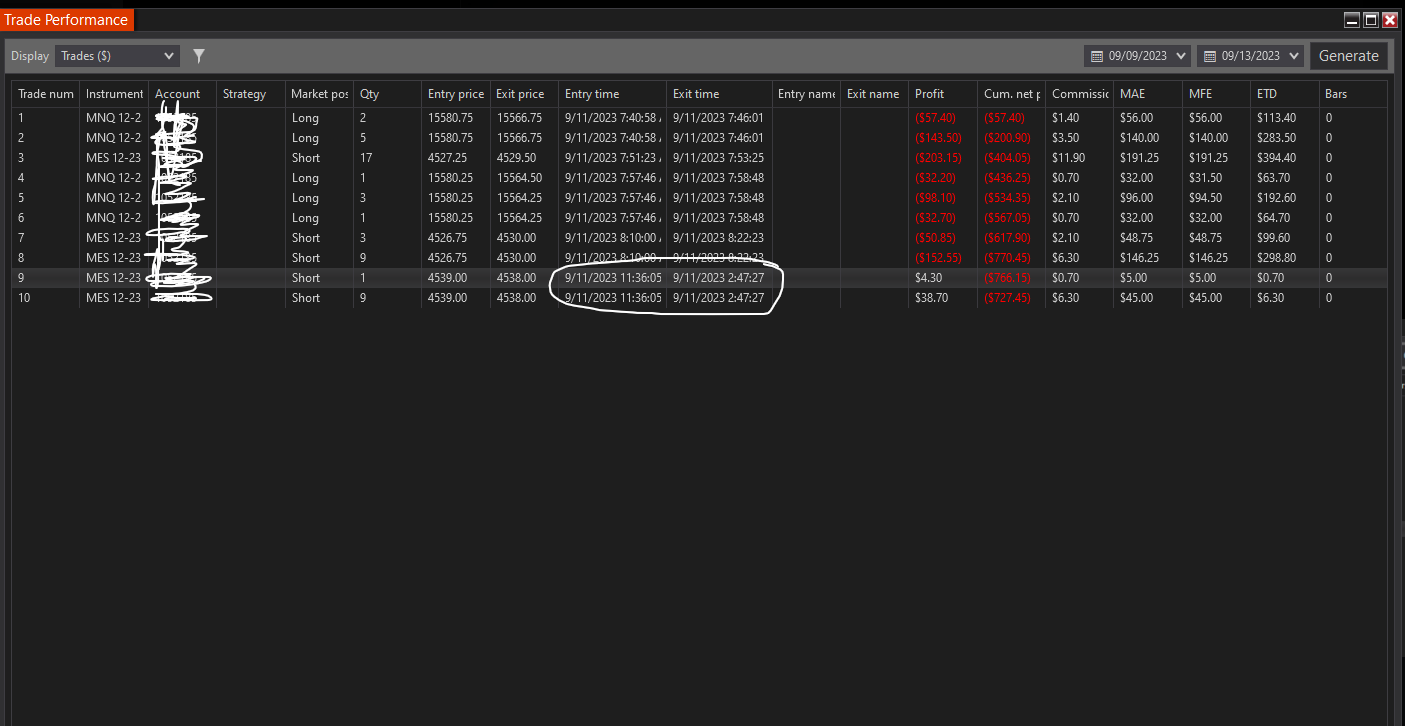Sort by Cum. net profit column header
This screenshot has width=1405, height=726.
1012,94
